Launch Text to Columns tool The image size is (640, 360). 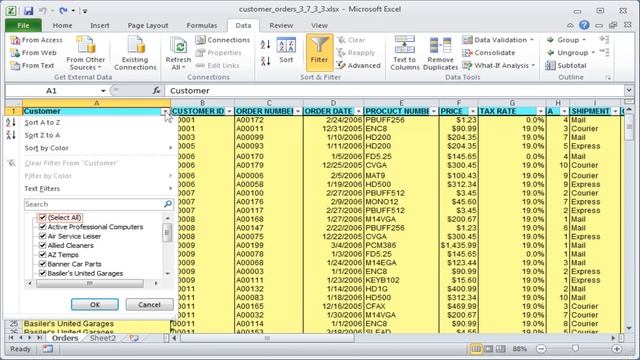pos(404,53)
